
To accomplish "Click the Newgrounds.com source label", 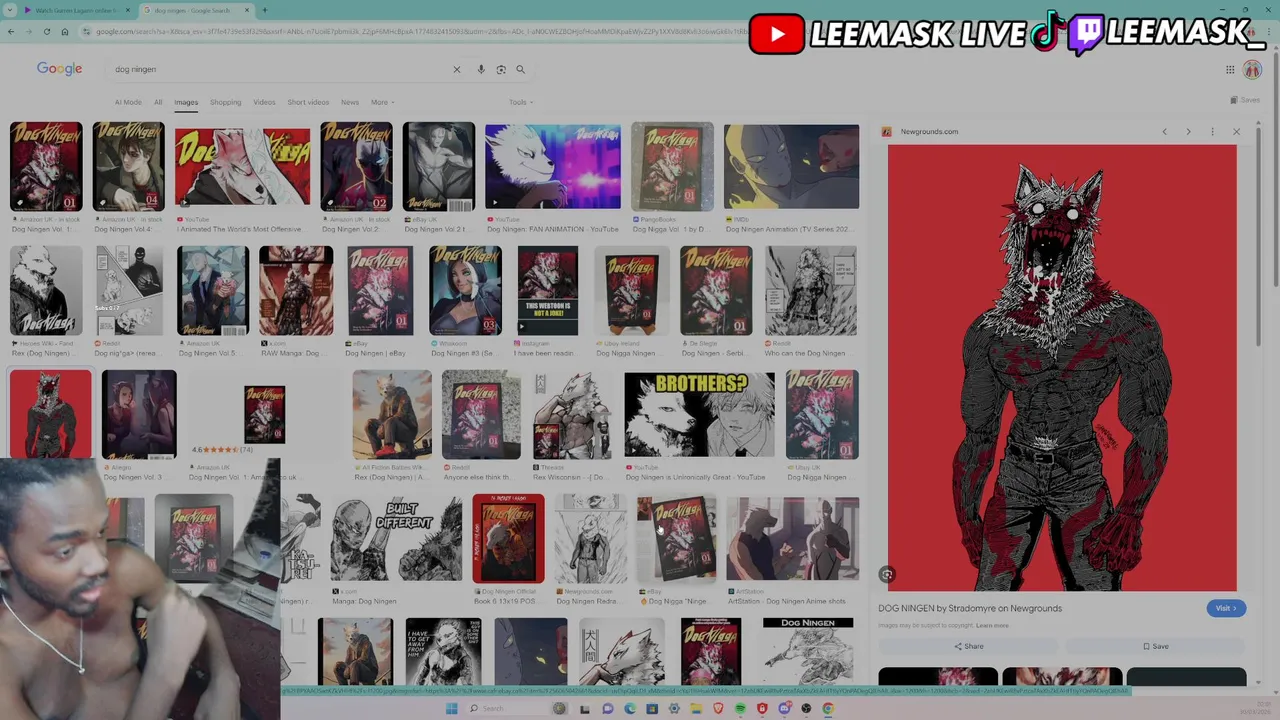I will click(929, 132).
